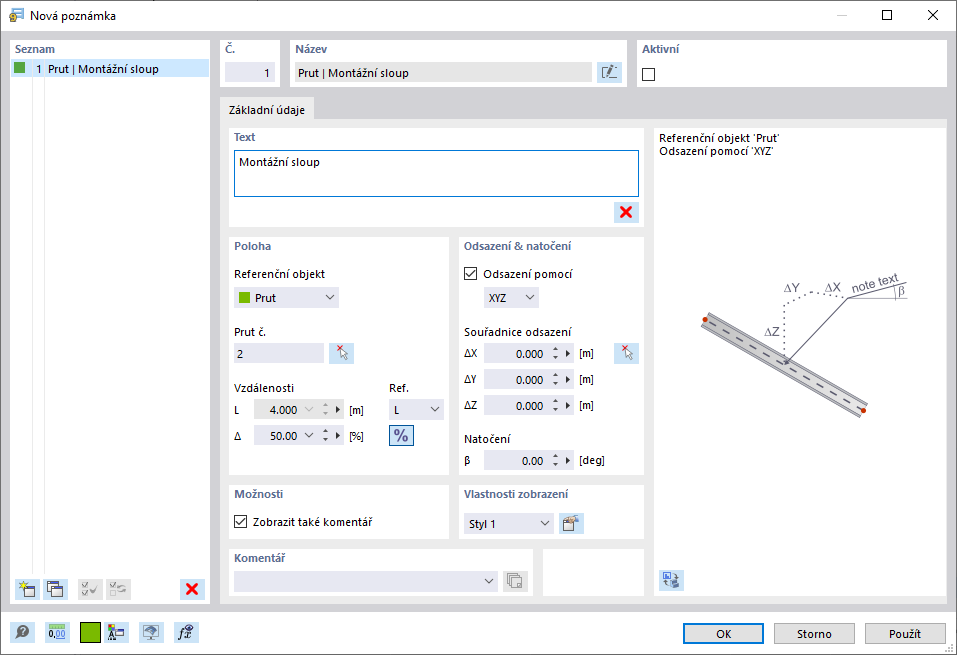Edit display style next to Styl 1

pyautogui.click(x=571, y=523)
